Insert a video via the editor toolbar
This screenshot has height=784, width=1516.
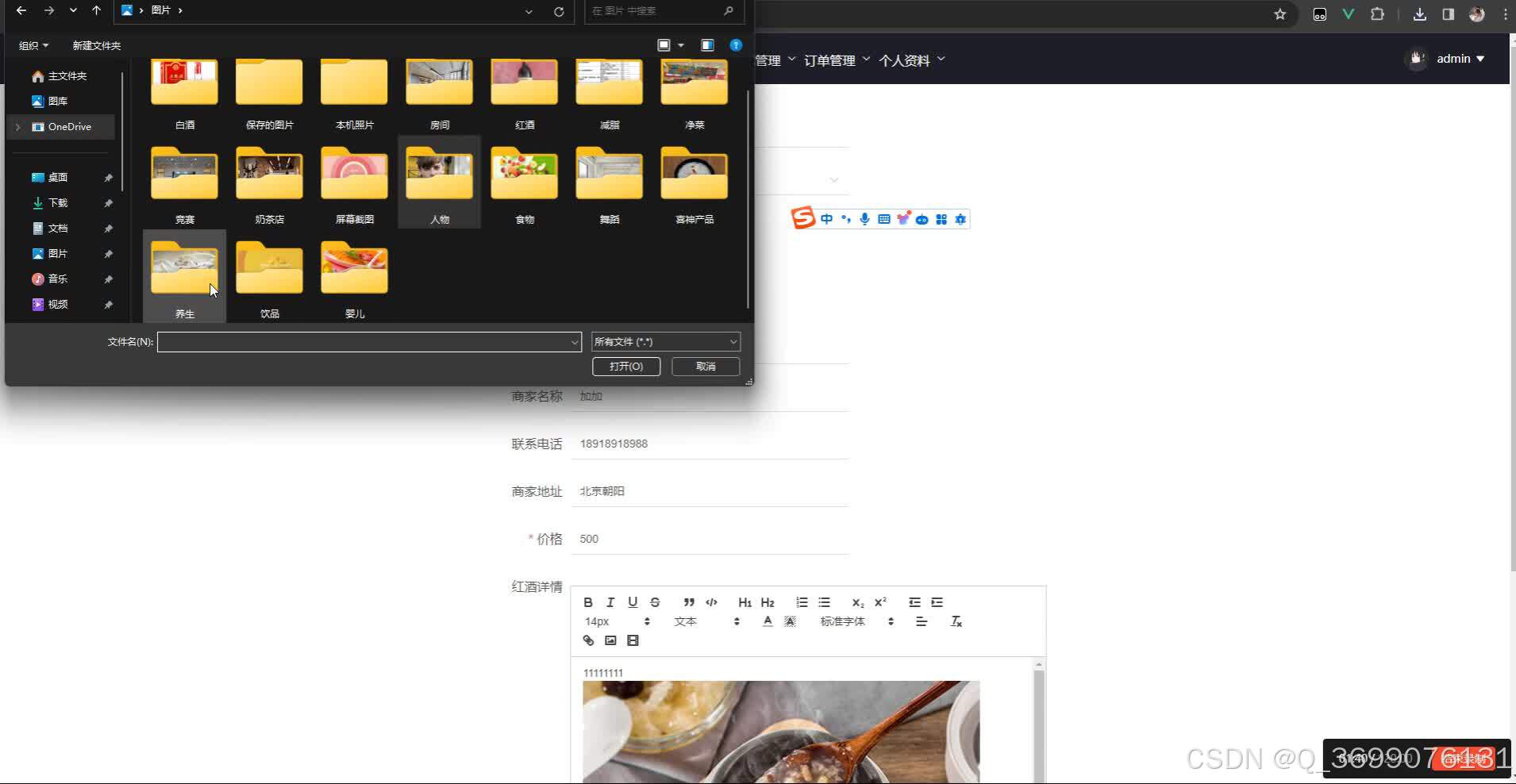(632, 640)
